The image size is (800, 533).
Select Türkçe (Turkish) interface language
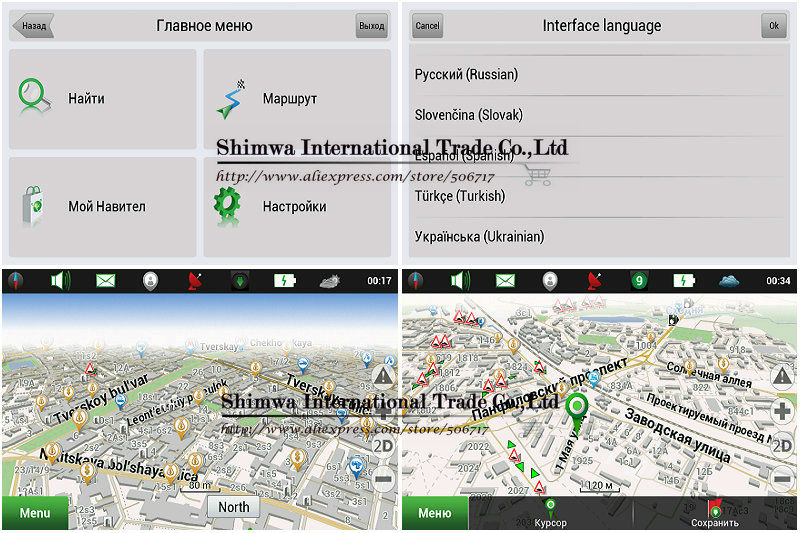(599, 196)
